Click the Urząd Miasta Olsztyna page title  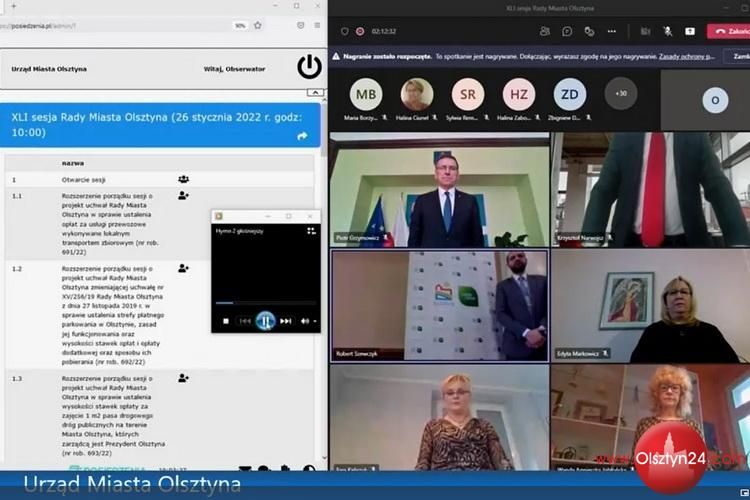(49, 69)
